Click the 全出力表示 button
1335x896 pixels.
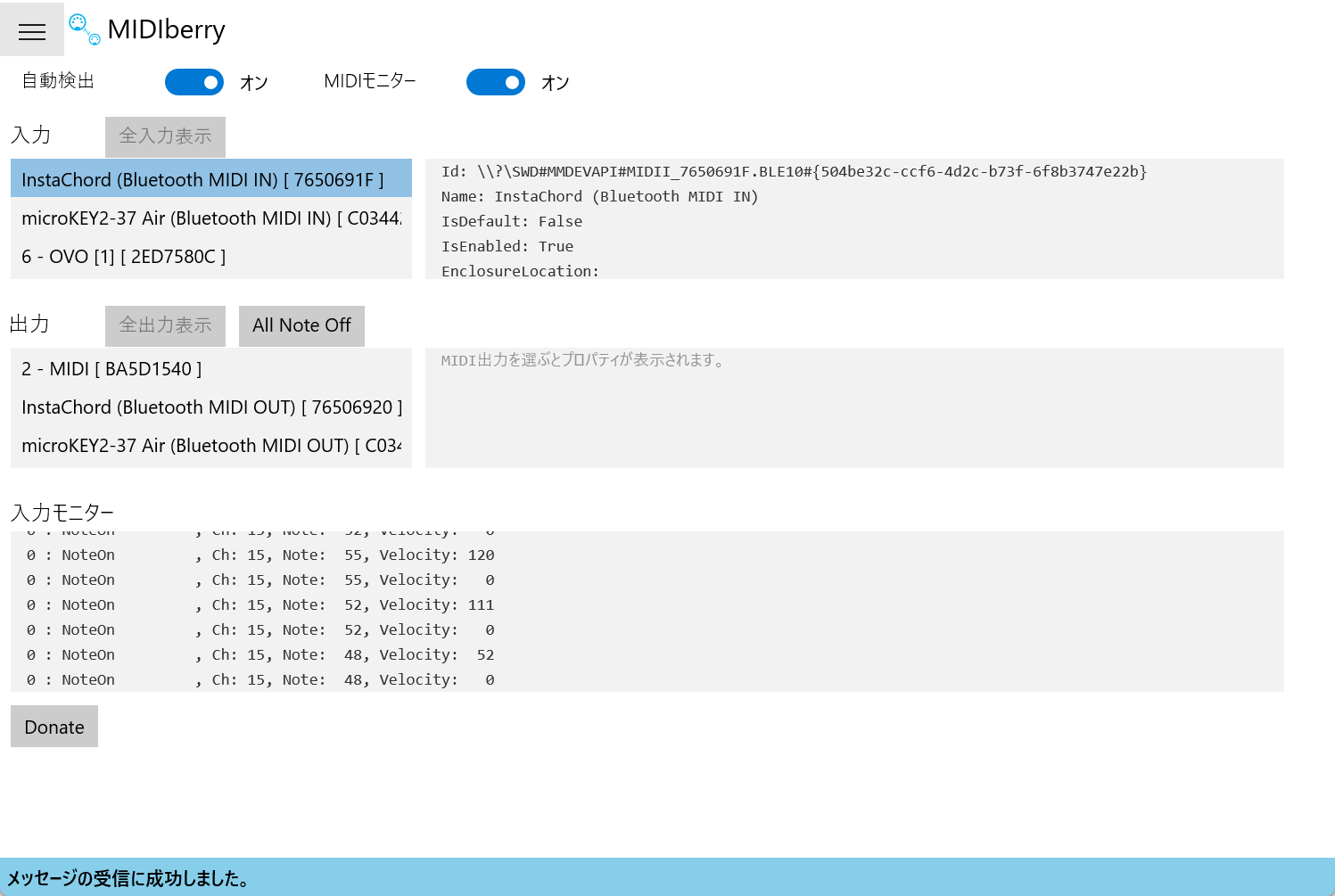(x=165, y=325)
